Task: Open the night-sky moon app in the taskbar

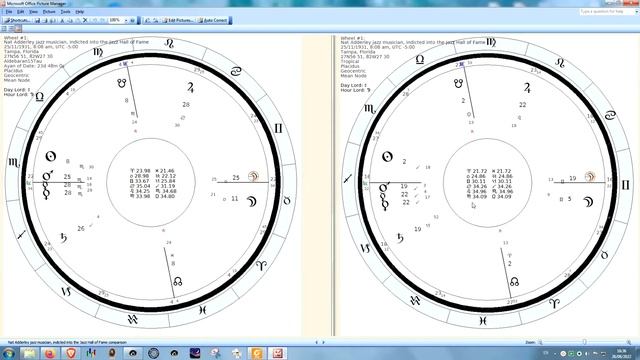Action: pyautogui.click(x=195, y=353)
